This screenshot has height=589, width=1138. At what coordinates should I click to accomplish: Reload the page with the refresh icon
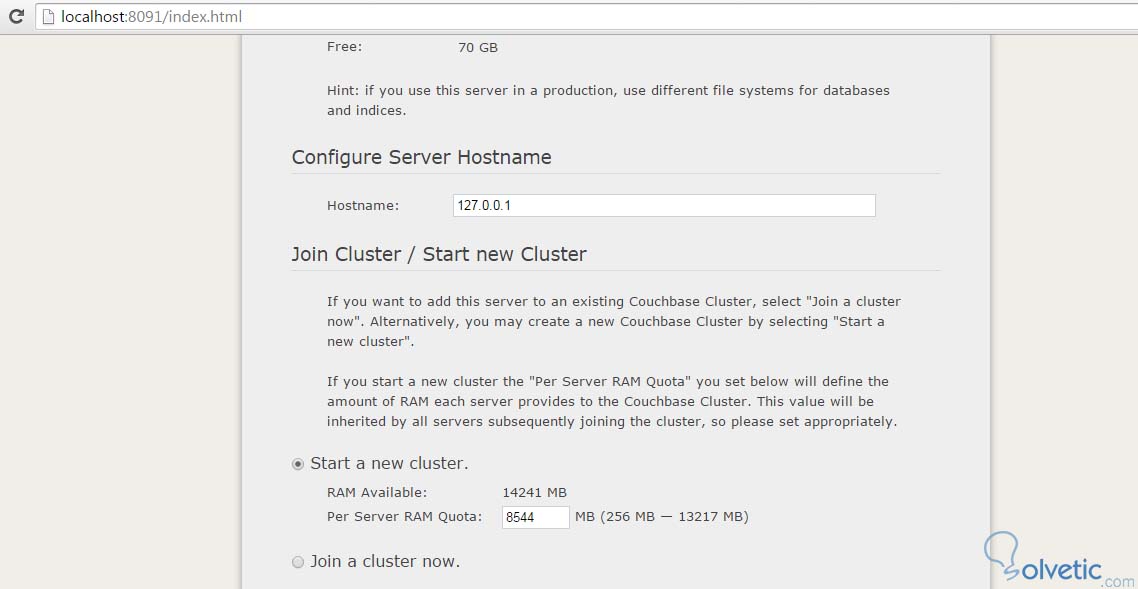(17, 16)
